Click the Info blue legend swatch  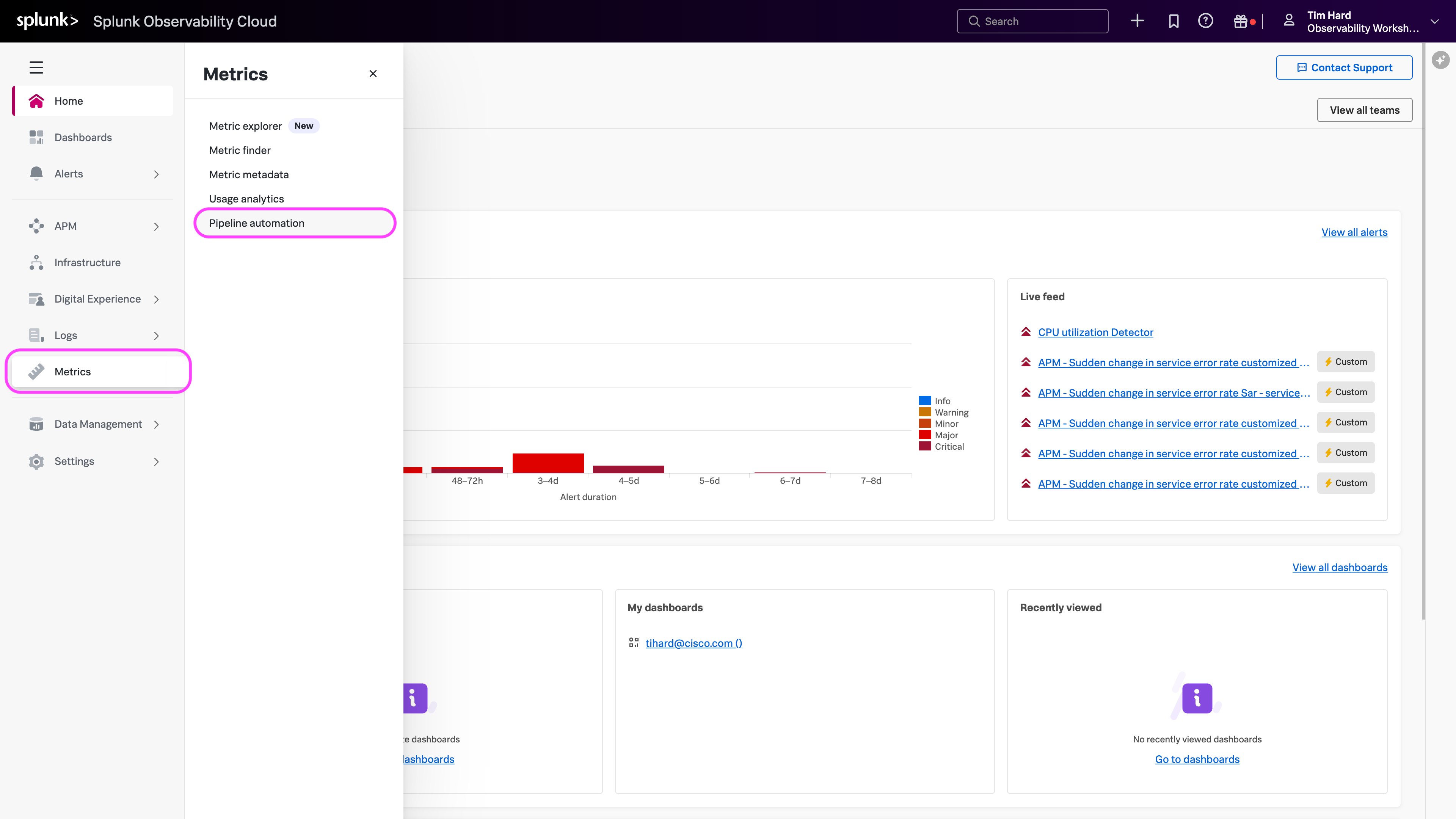pos(925,400)
